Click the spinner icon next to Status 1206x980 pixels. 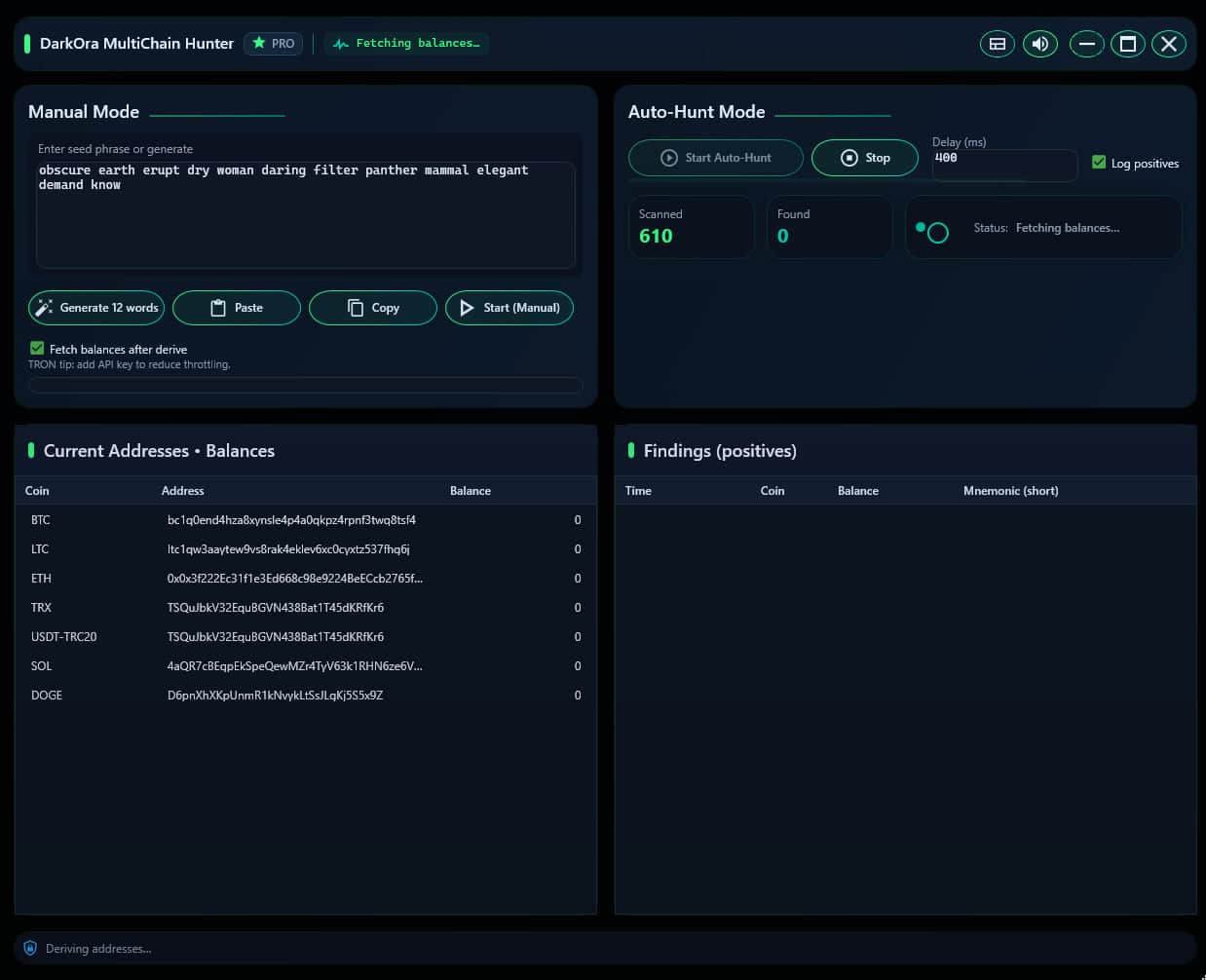point(937,233)
